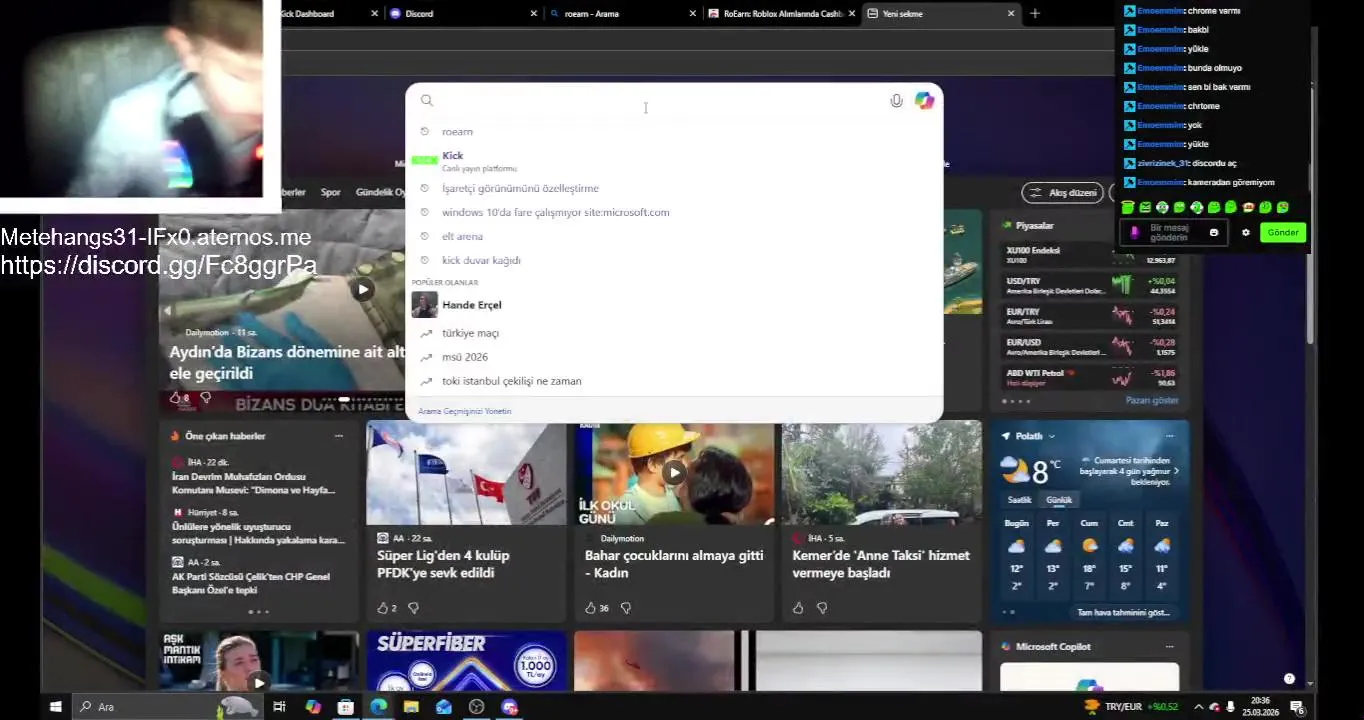Choose the türkiye maçı trending search
The width and height of the screenshot is (1364, 720).
coord(674,333)
